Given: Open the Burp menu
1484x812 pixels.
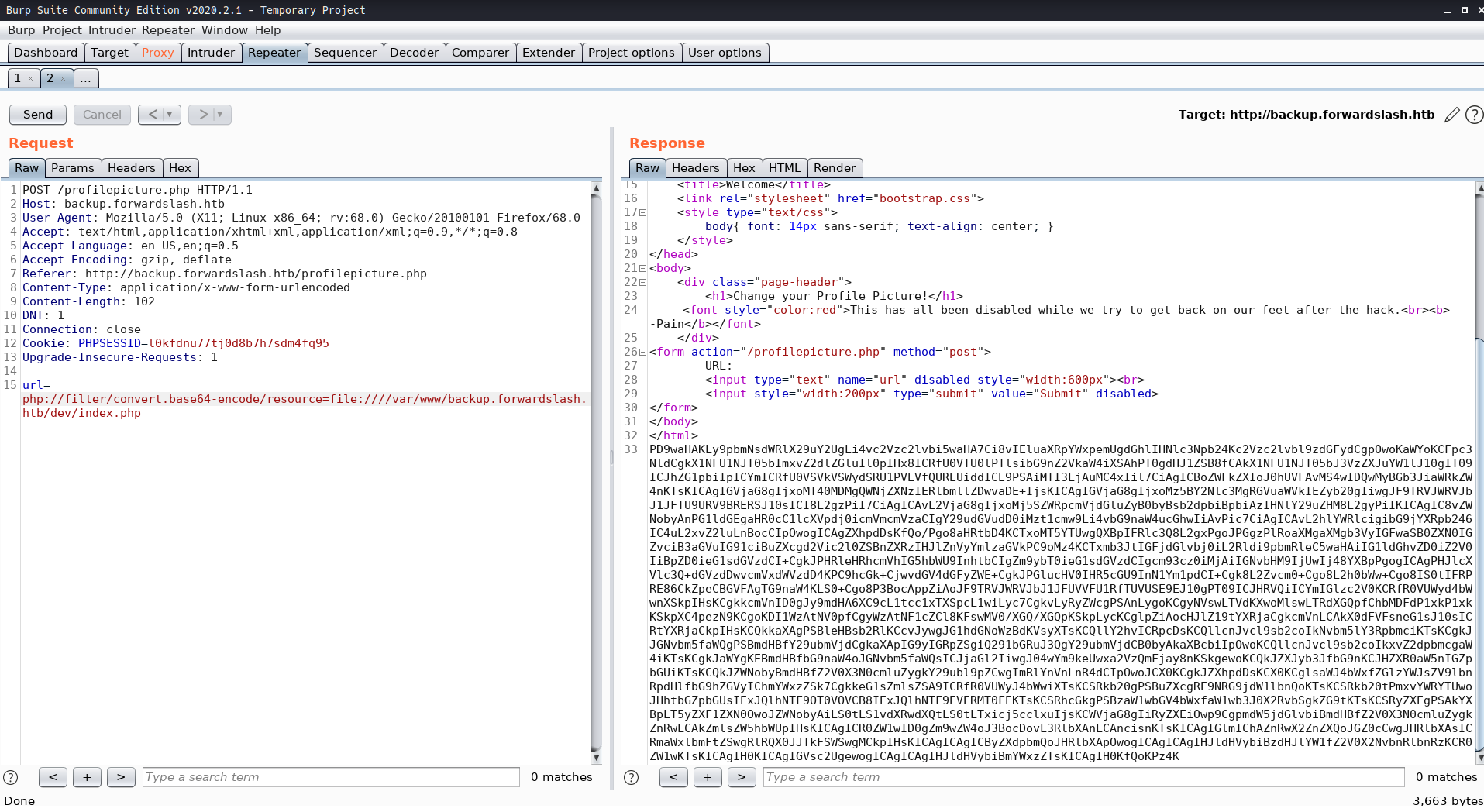Looking at the screenshot, I should point(21,30).
